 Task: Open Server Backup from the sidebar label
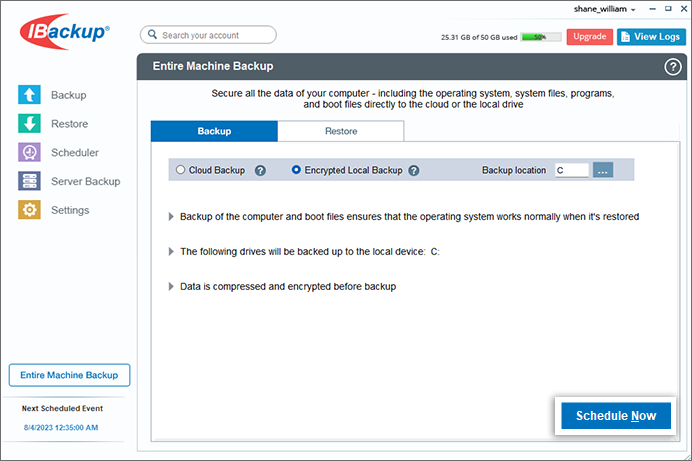[x=86, y=181]
